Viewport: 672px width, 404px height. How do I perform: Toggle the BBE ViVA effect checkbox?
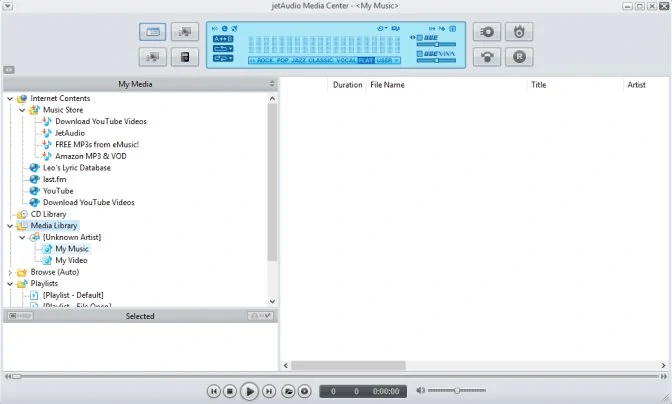tap(420, 54)
